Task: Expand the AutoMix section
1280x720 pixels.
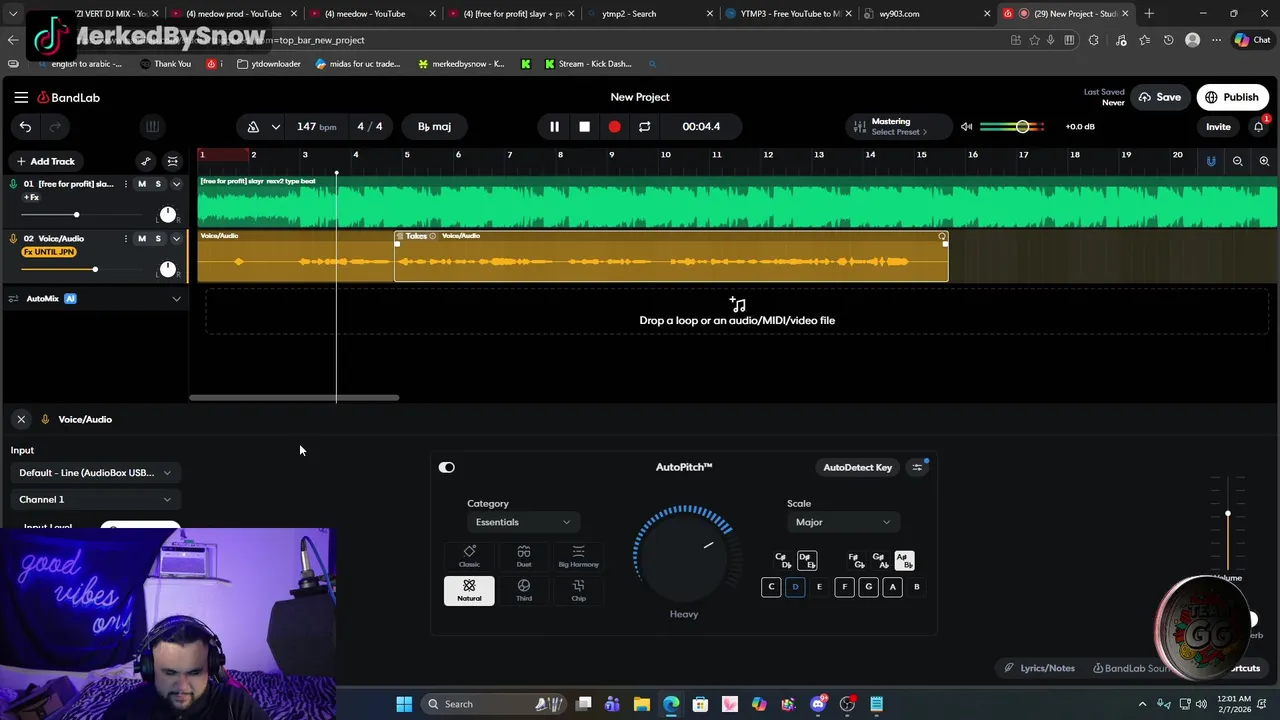Action: [176, 298]
